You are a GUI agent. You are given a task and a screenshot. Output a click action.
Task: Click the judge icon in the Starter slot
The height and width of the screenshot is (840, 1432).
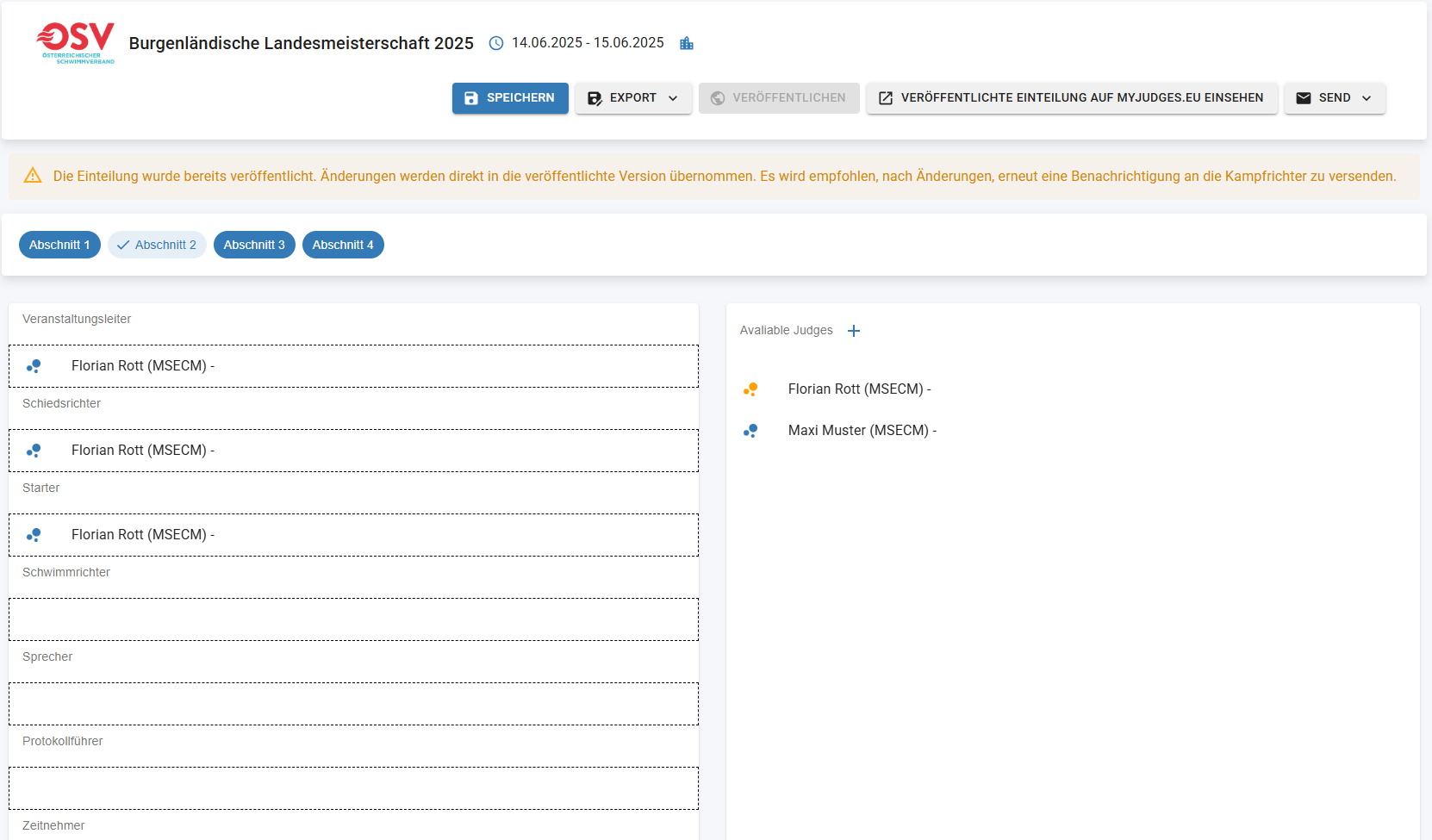pyautogui.click(x=34, y=535)
